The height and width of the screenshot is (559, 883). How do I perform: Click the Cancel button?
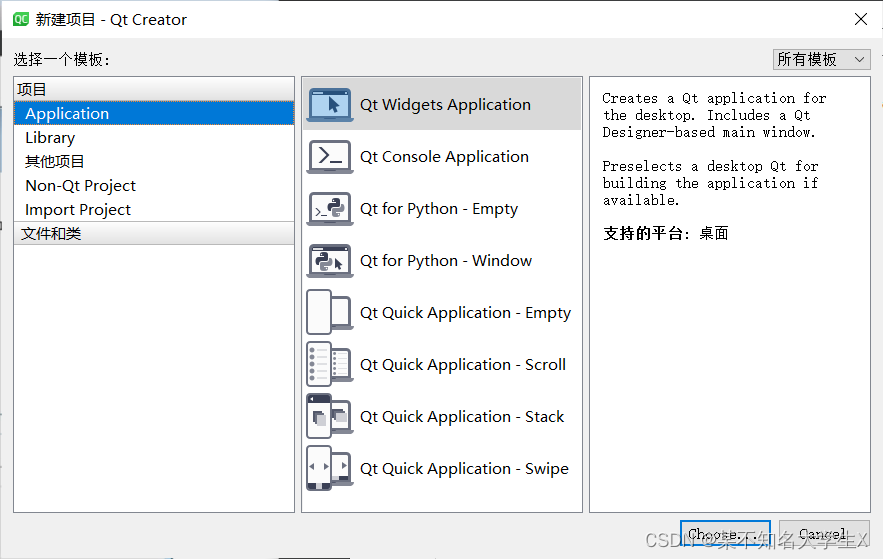click(x=824, y=534)
